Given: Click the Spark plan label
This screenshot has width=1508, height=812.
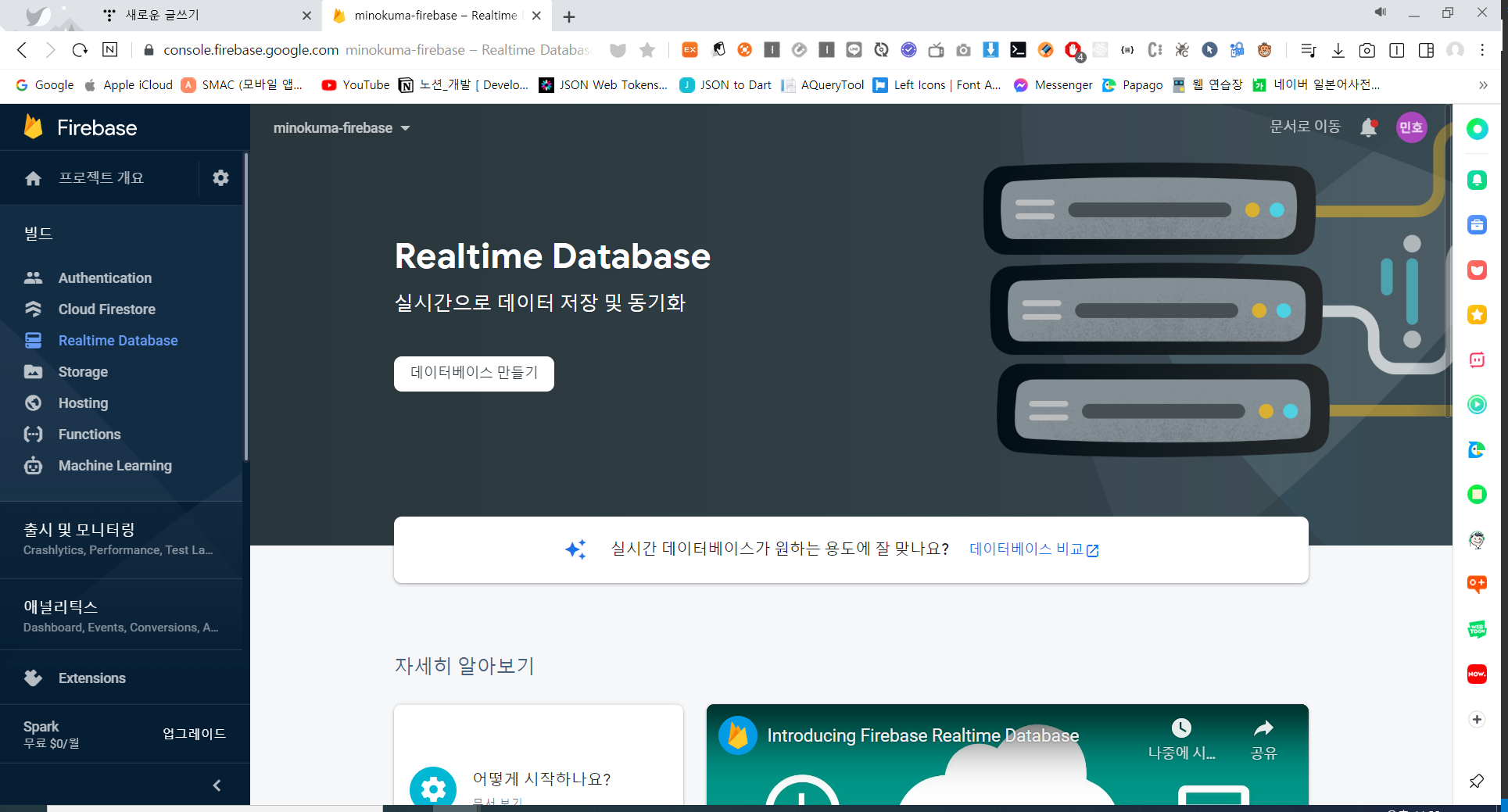Looking at the screenshot, I should pyautogui.click(x=41, y=726).
